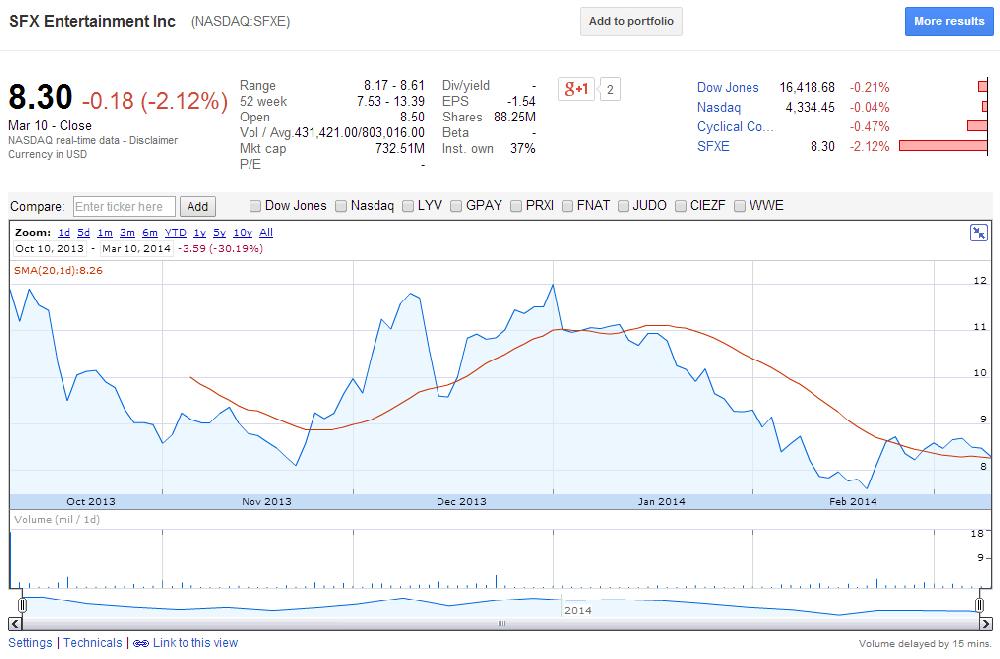Open the Cyclical Co... sector link

point(735,126)
